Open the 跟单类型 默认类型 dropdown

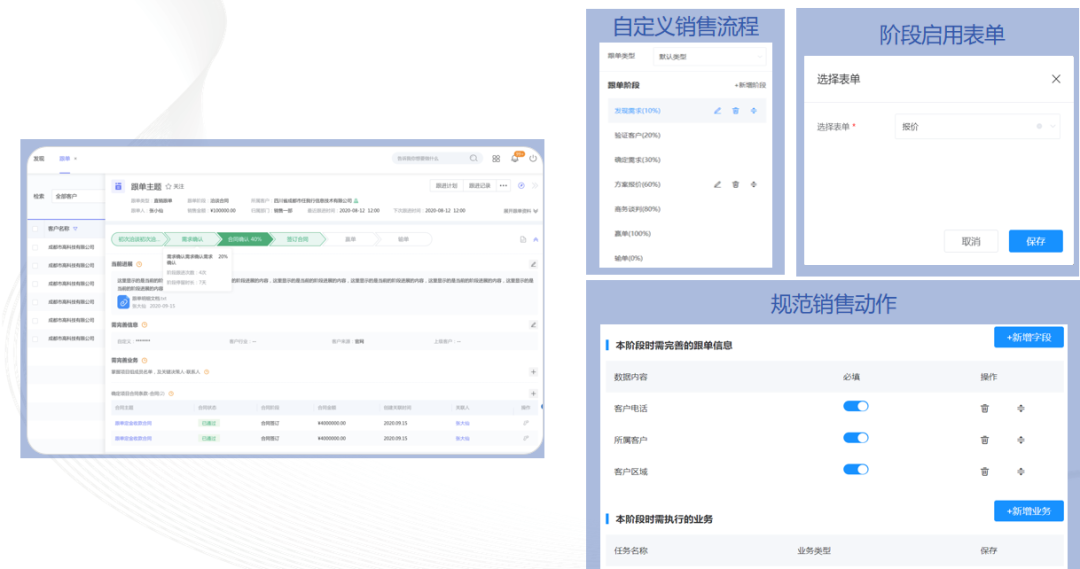pos(708,57)
